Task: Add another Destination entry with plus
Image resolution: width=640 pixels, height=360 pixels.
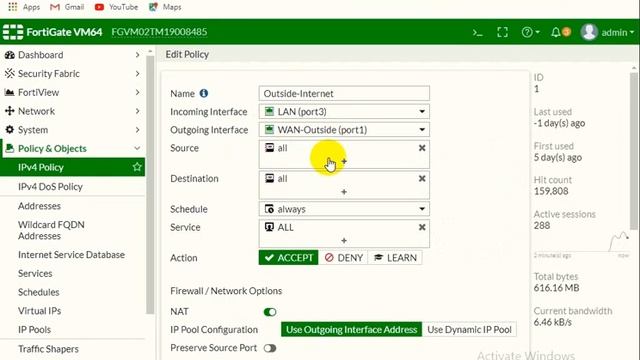Action: [344, 192]
